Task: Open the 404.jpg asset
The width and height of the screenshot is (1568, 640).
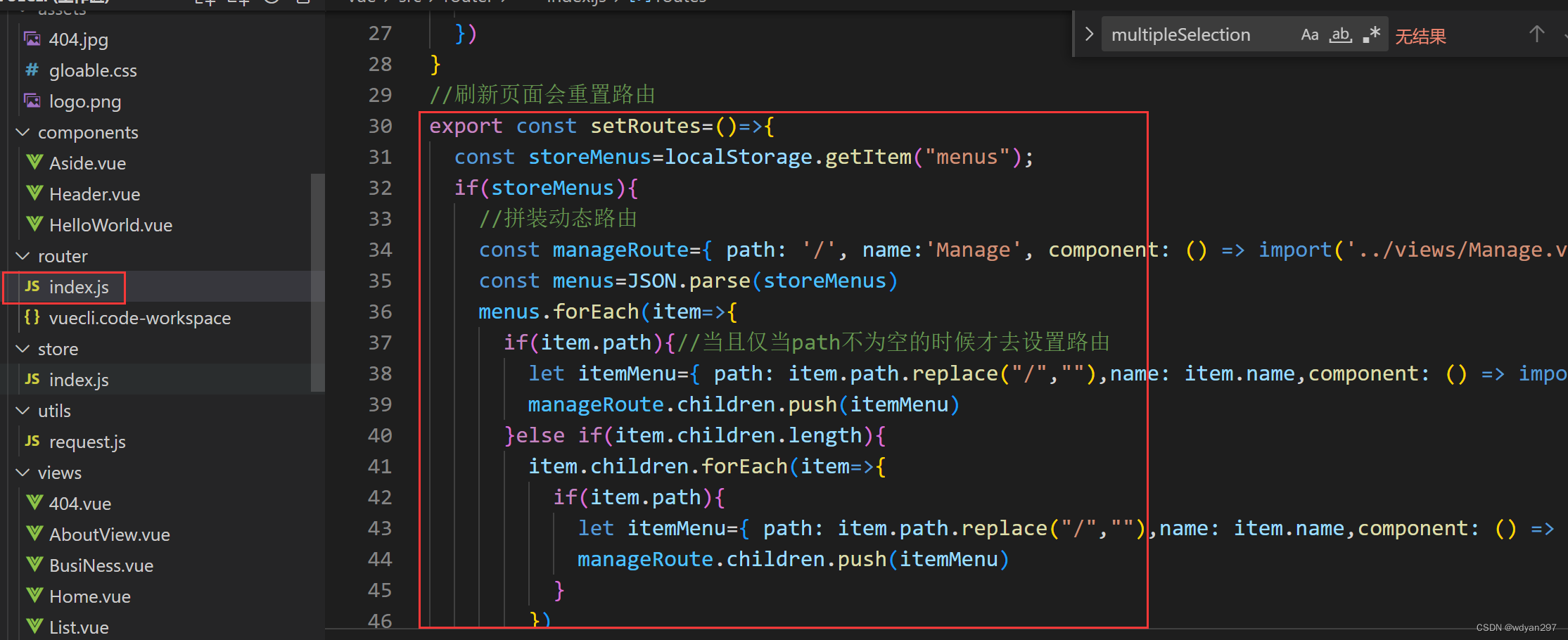Action: point(78,39)
